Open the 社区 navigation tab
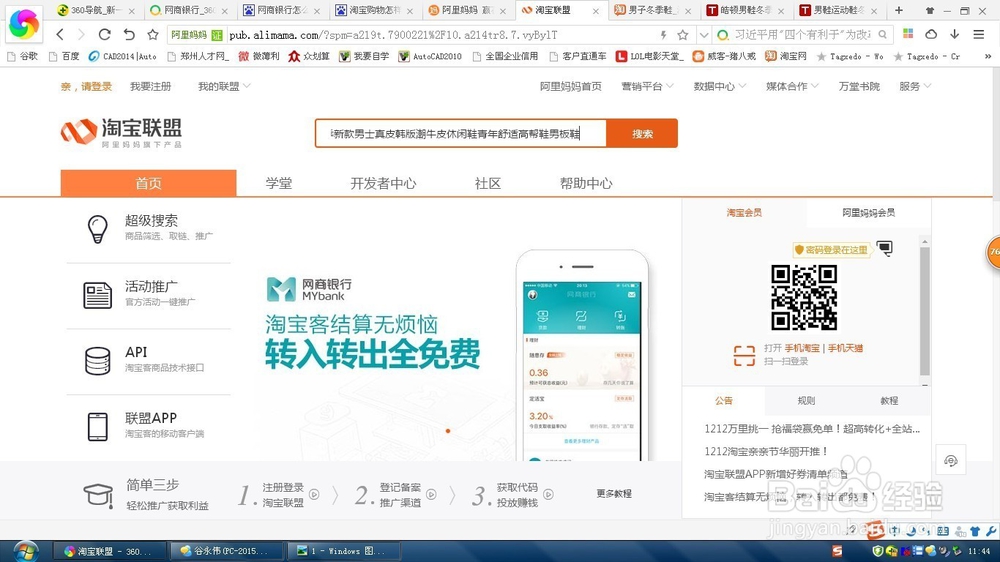1000x562 pixels. click(x=488, y=183)
